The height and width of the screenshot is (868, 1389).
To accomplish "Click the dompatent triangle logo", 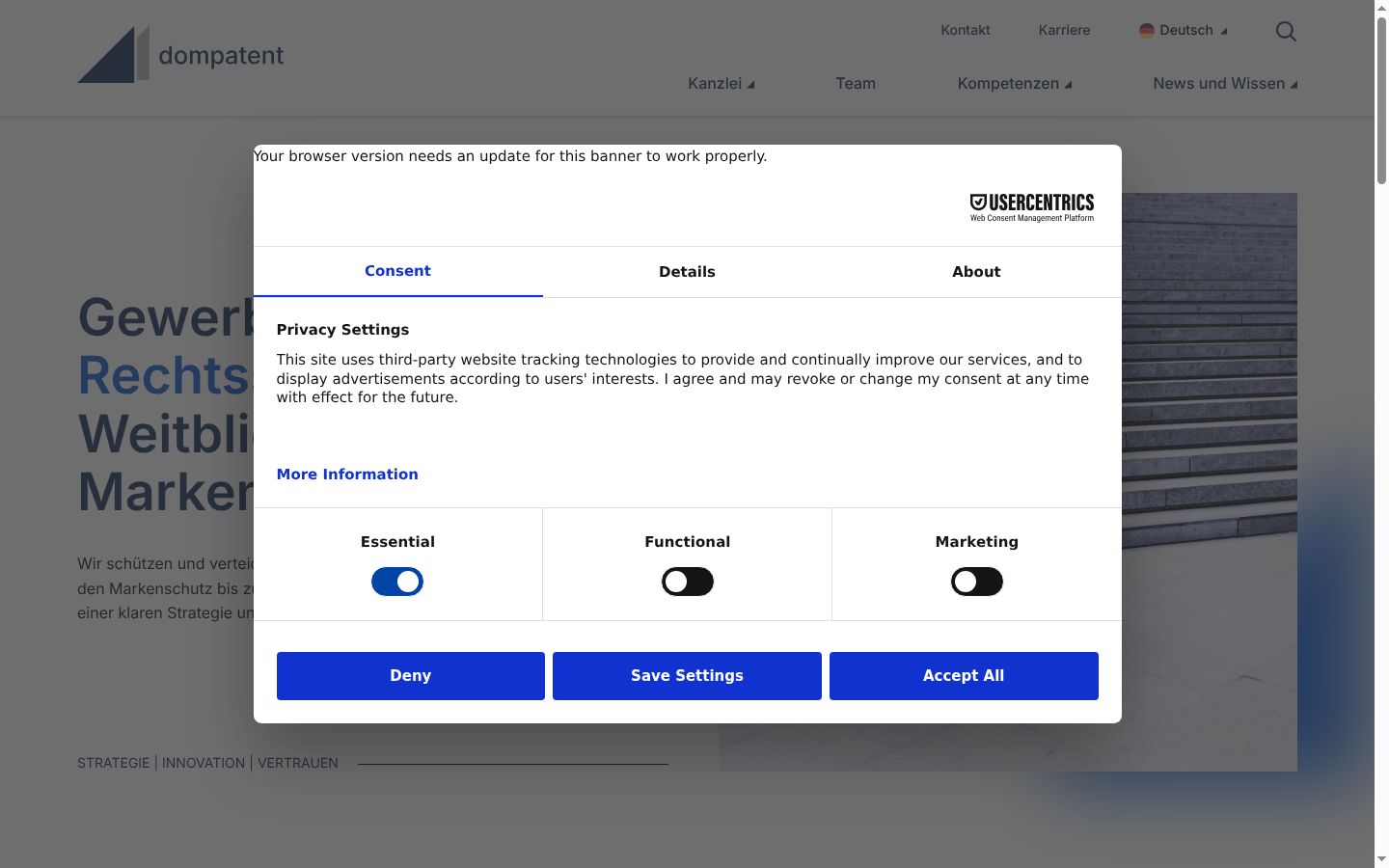I will [113, 55].
